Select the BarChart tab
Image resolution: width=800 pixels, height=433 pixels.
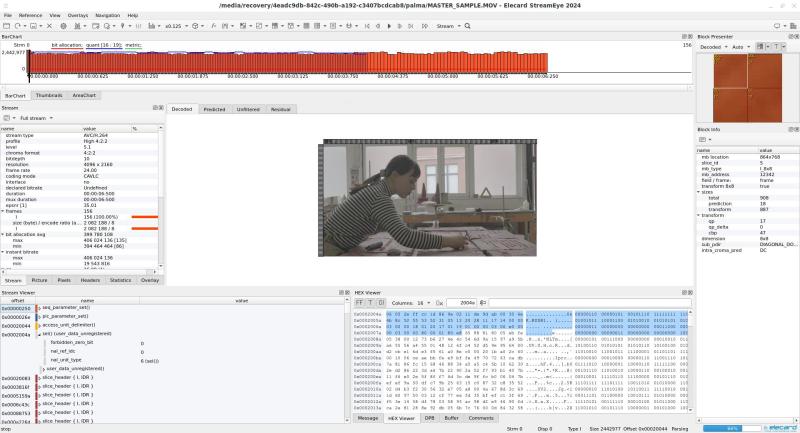pos(15,95)
